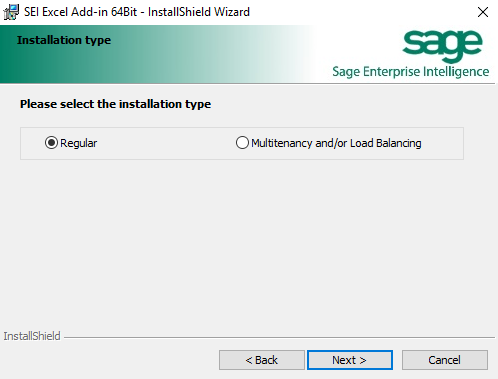Go to the next step with Next >

350,360
